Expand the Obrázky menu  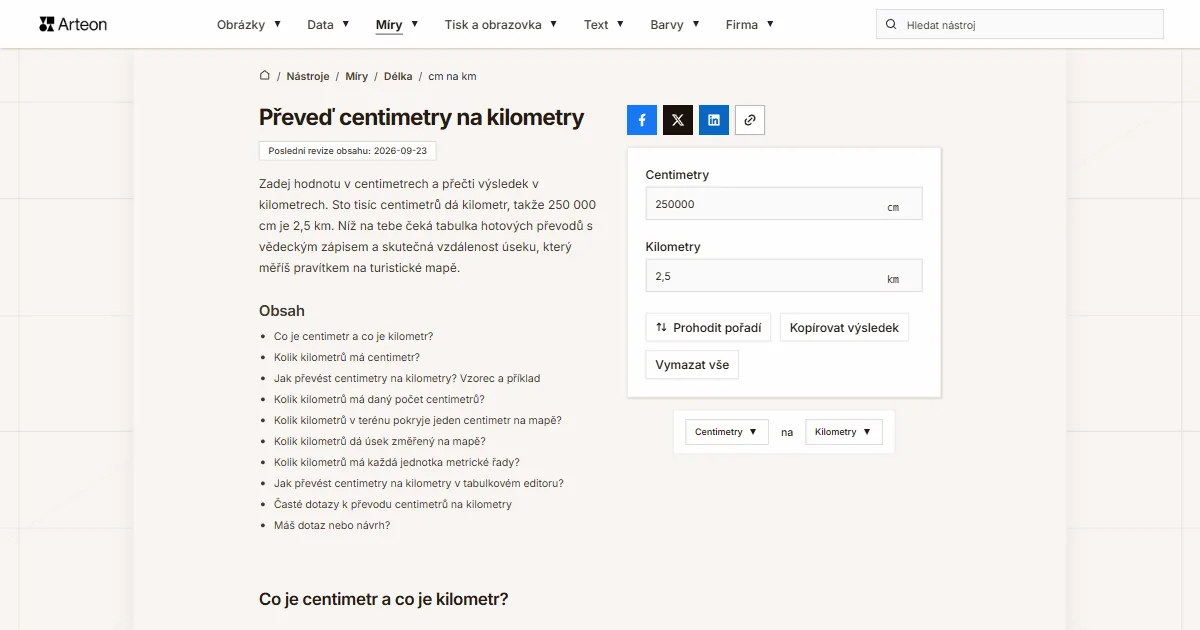(x=249, y=24)
